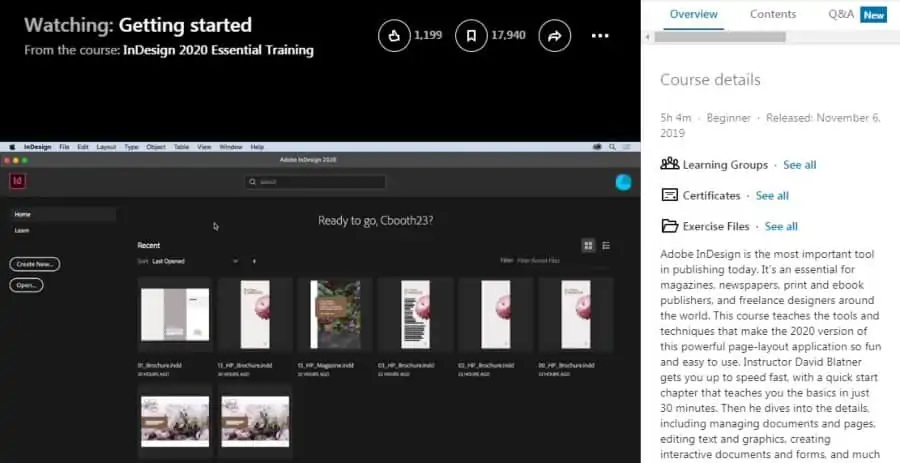Click the thumbs-up like icon
Screen dimensions: 900x463
tap(394, 36)
